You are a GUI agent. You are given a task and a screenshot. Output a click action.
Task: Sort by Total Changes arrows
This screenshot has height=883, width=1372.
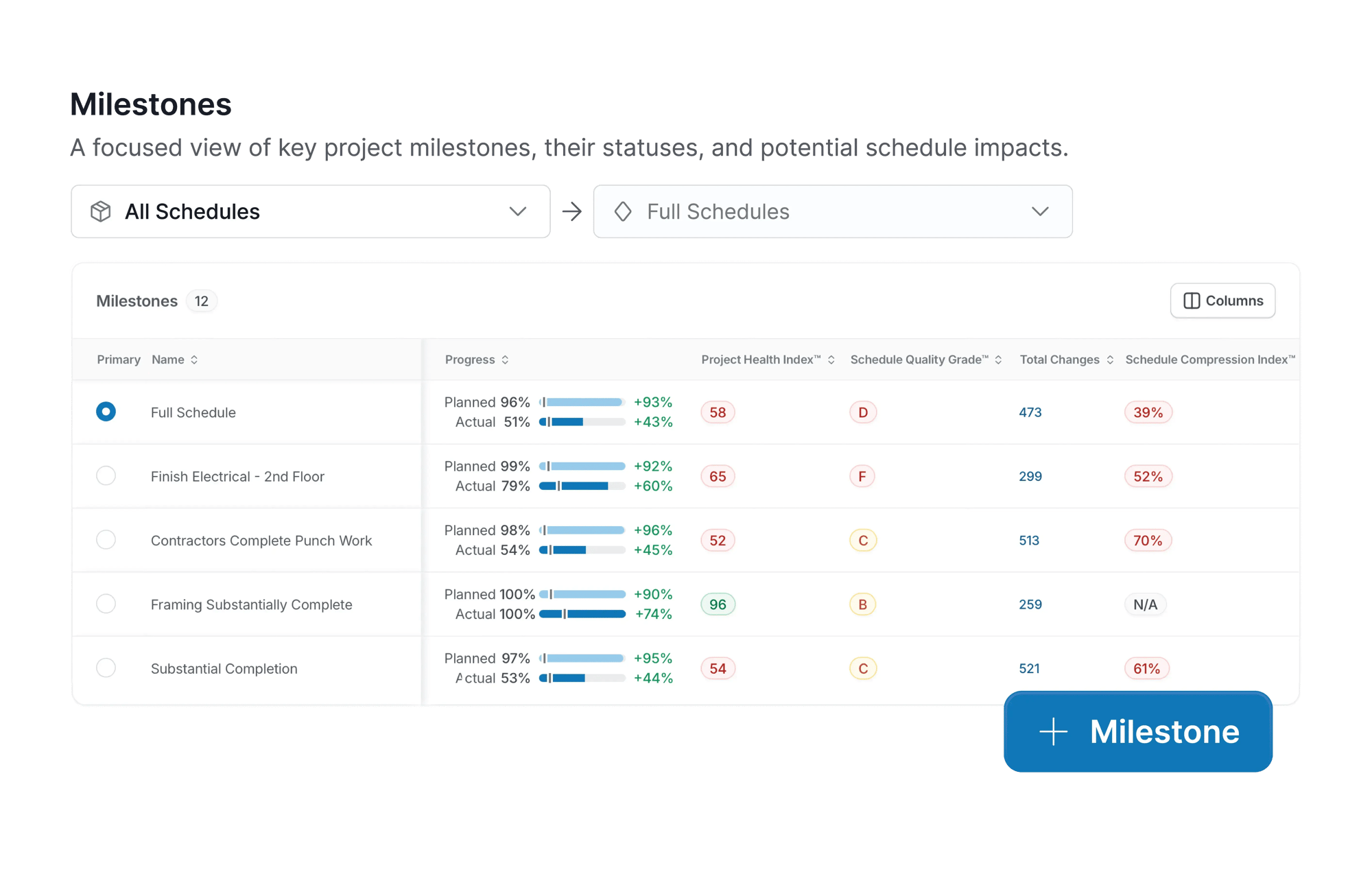click(1109, 360)
